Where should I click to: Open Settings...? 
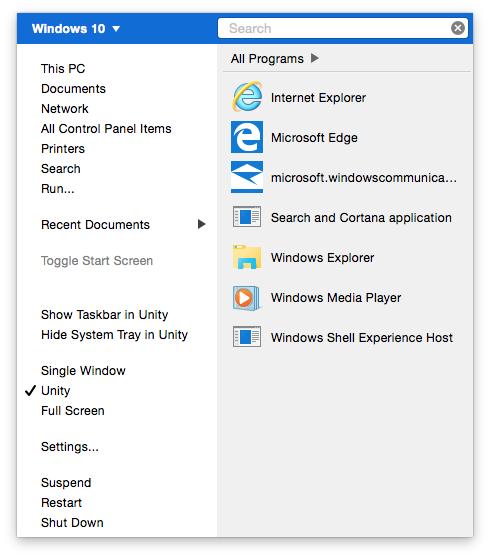[x=70, y=447]
